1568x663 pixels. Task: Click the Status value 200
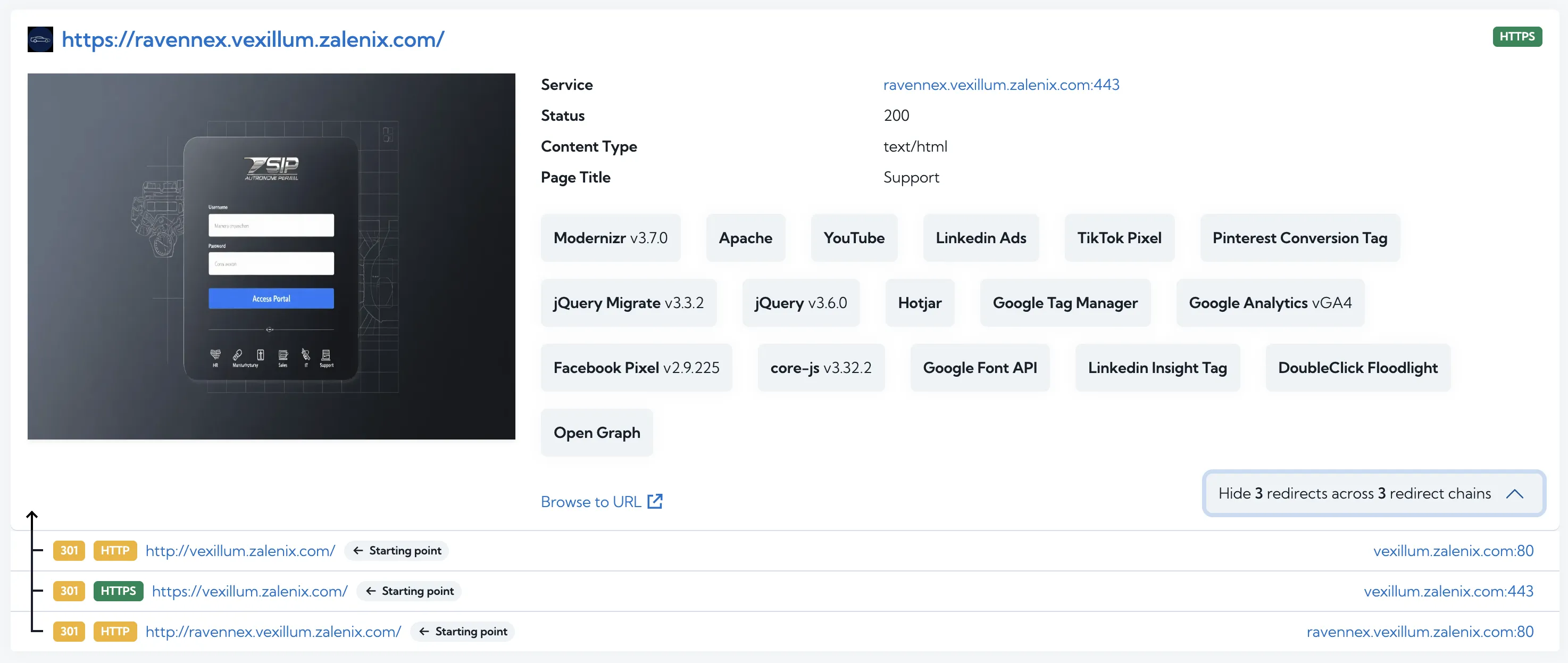[x=896, y=115]
